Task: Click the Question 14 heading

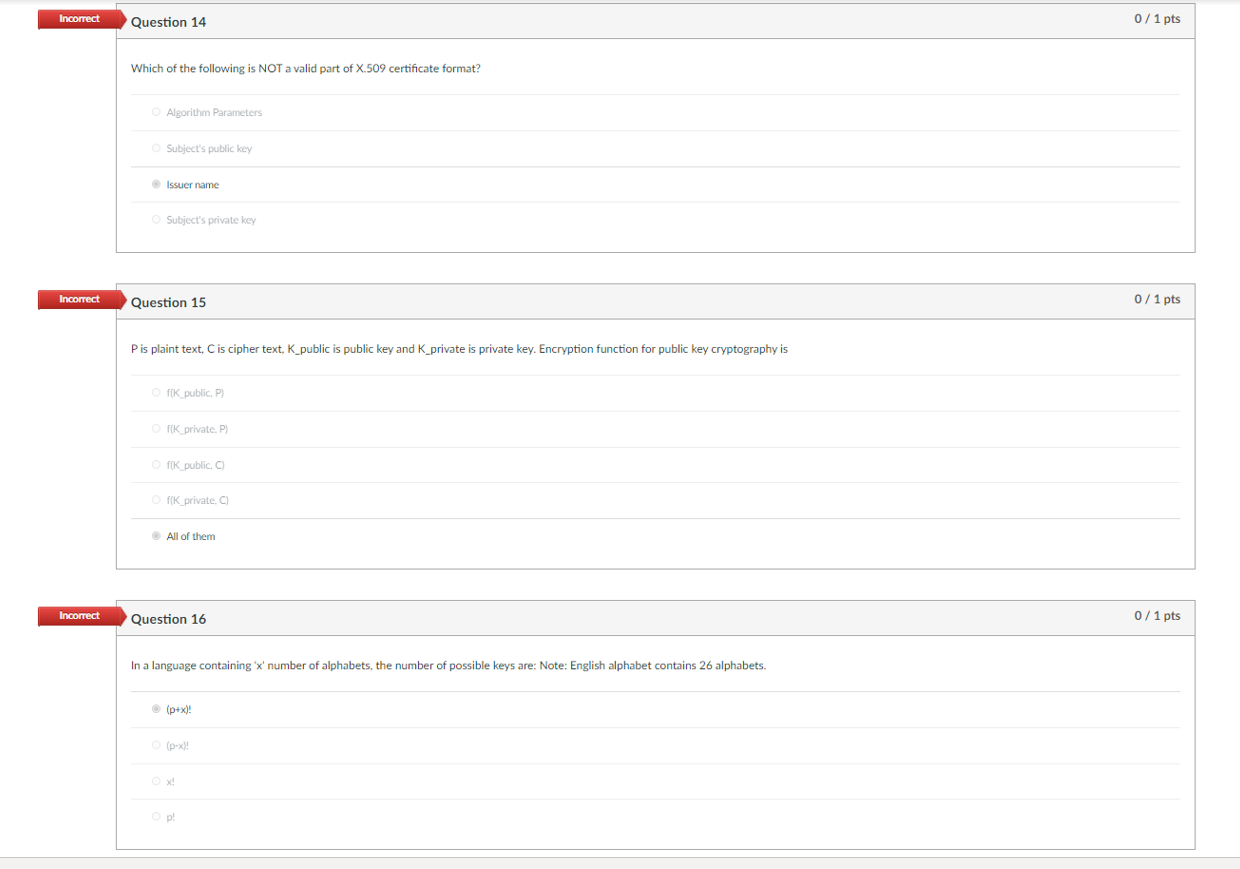Action: point(168,22)
